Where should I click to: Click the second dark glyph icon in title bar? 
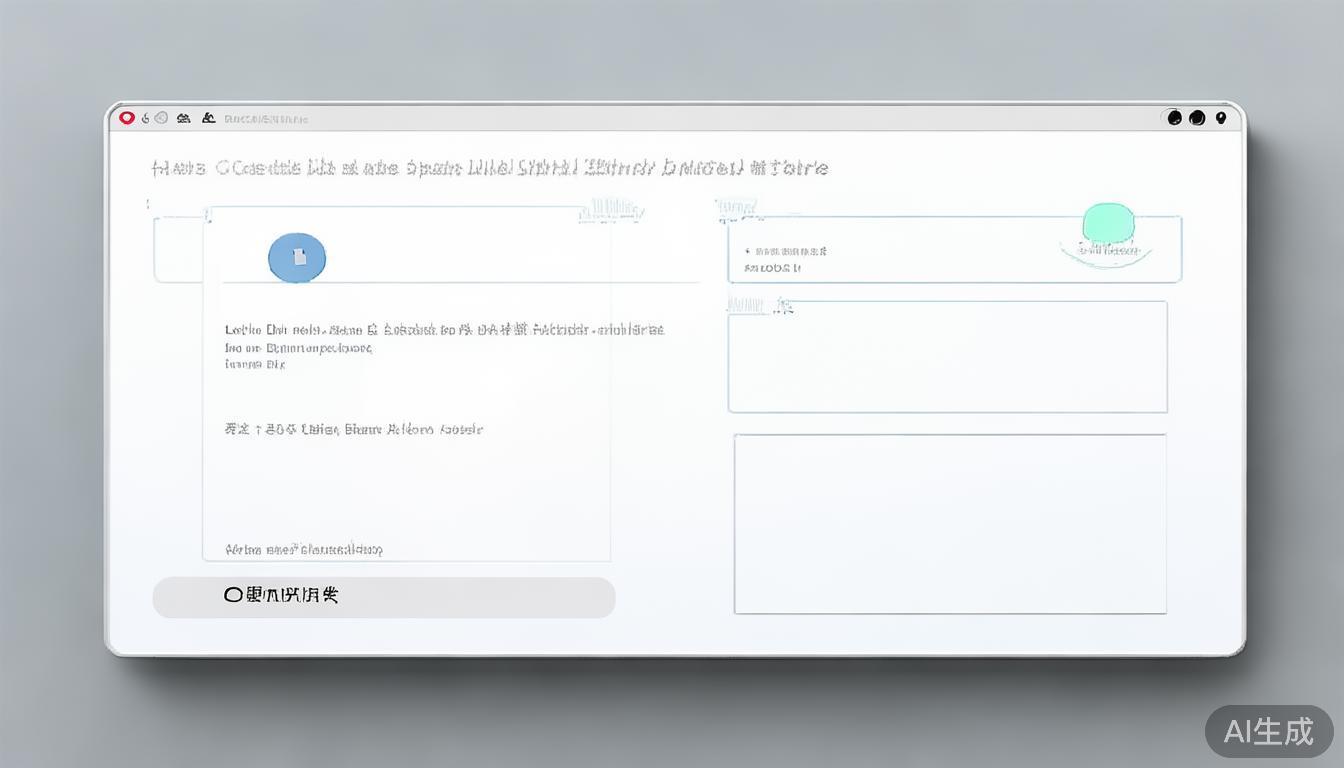click(208, 118)
